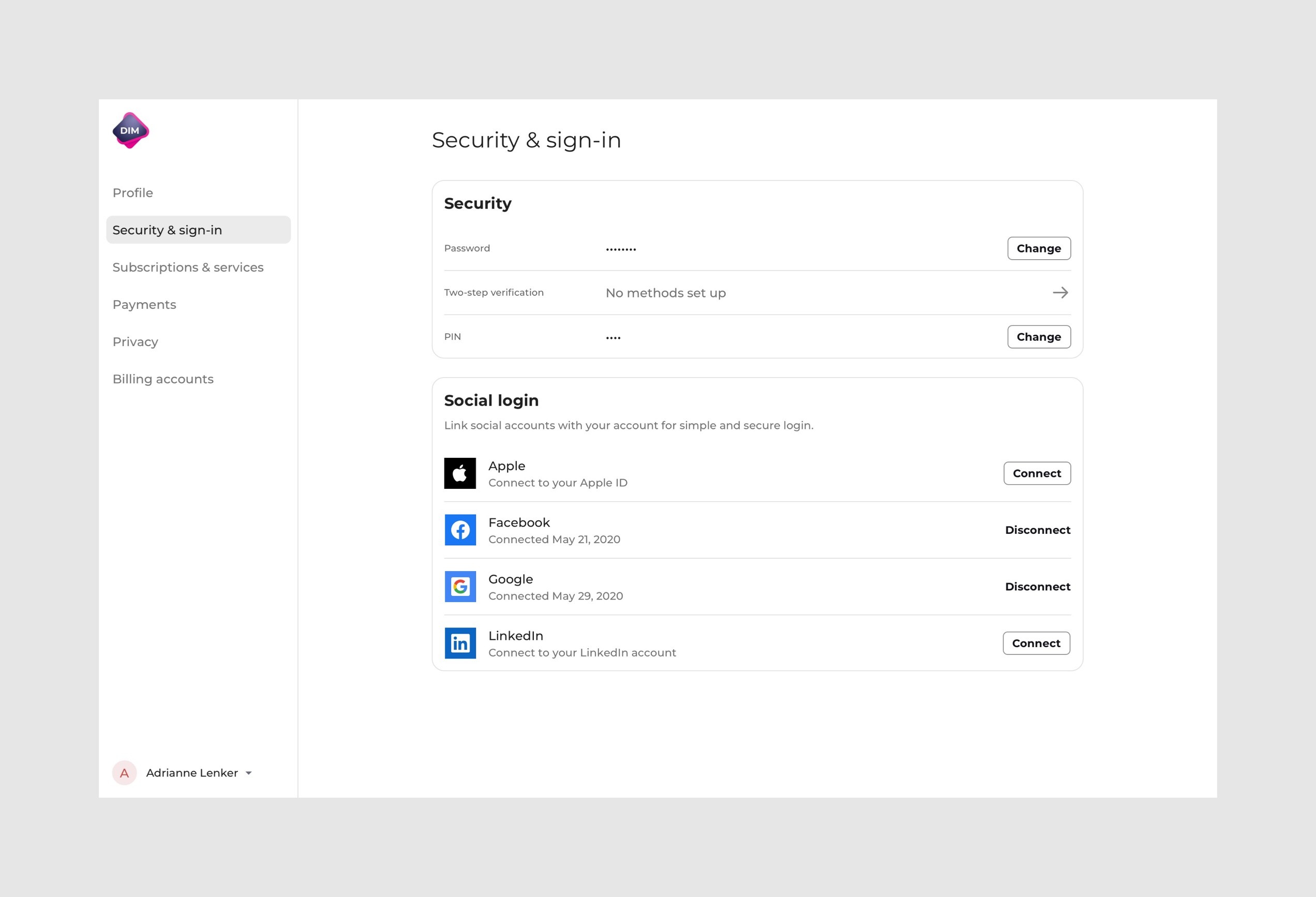Connect your LinkedIn account
Image resolution: width=1316 pixels, height=897 pixels.
(x=1036, y=642)
